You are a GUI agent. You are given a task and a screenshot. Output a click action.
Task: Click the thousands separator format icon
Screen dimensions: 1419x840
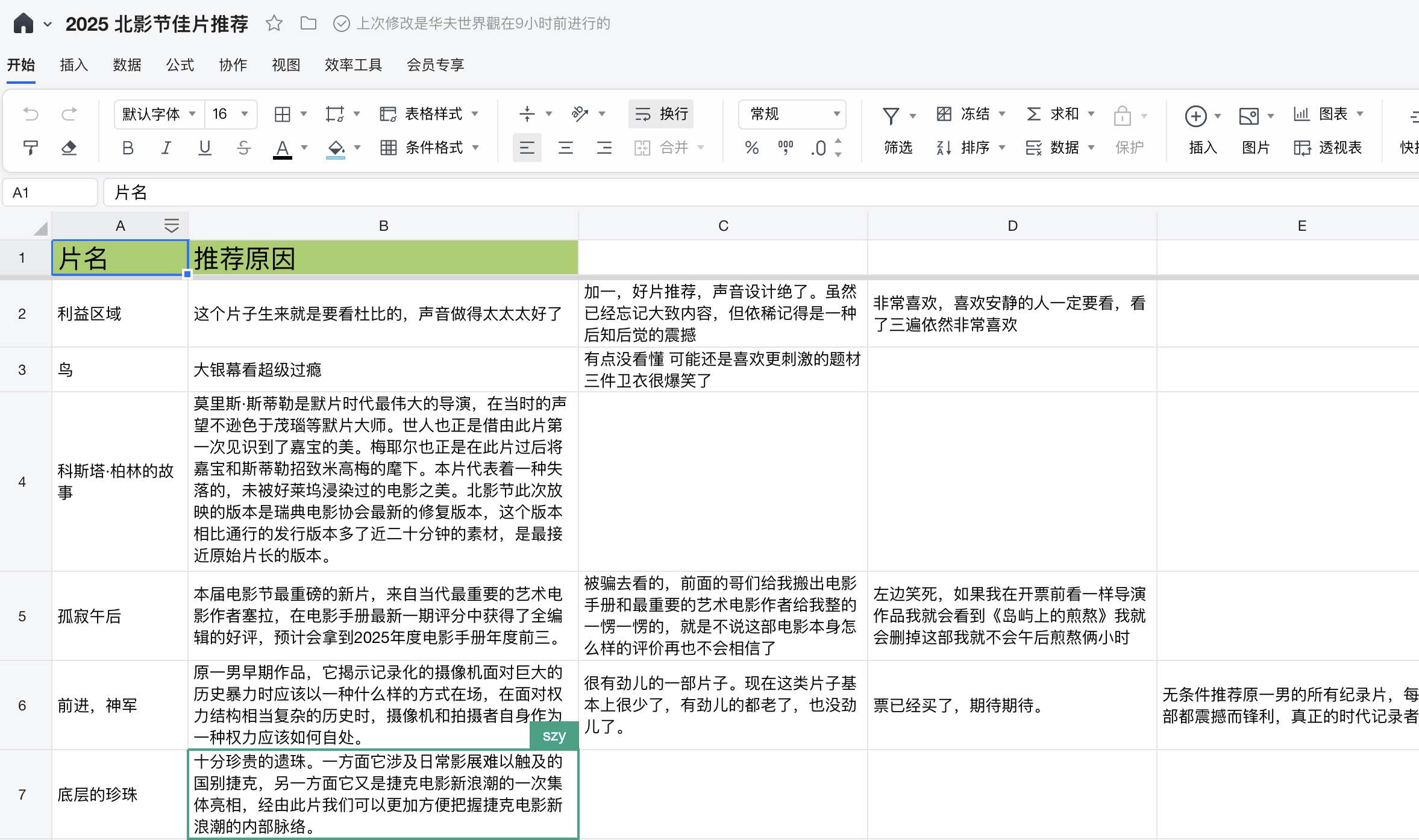click(785, 148)
